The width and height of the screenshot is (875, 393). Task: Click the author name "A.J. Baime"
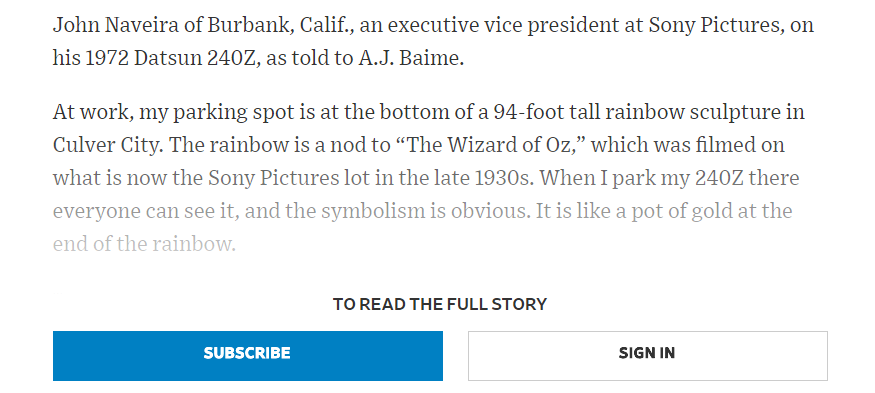(411, 58)
